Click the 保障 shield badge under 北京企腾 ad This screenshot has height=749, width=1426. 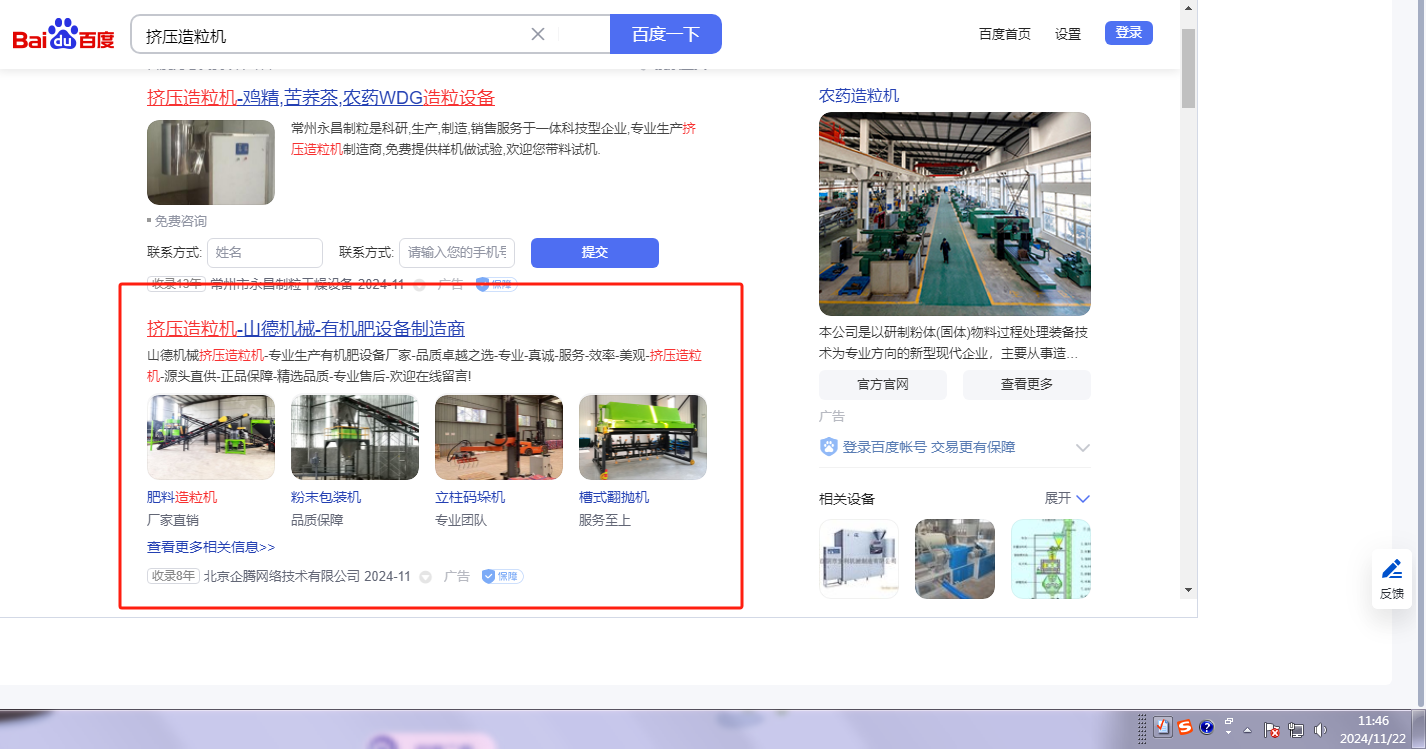click(502, 576)
